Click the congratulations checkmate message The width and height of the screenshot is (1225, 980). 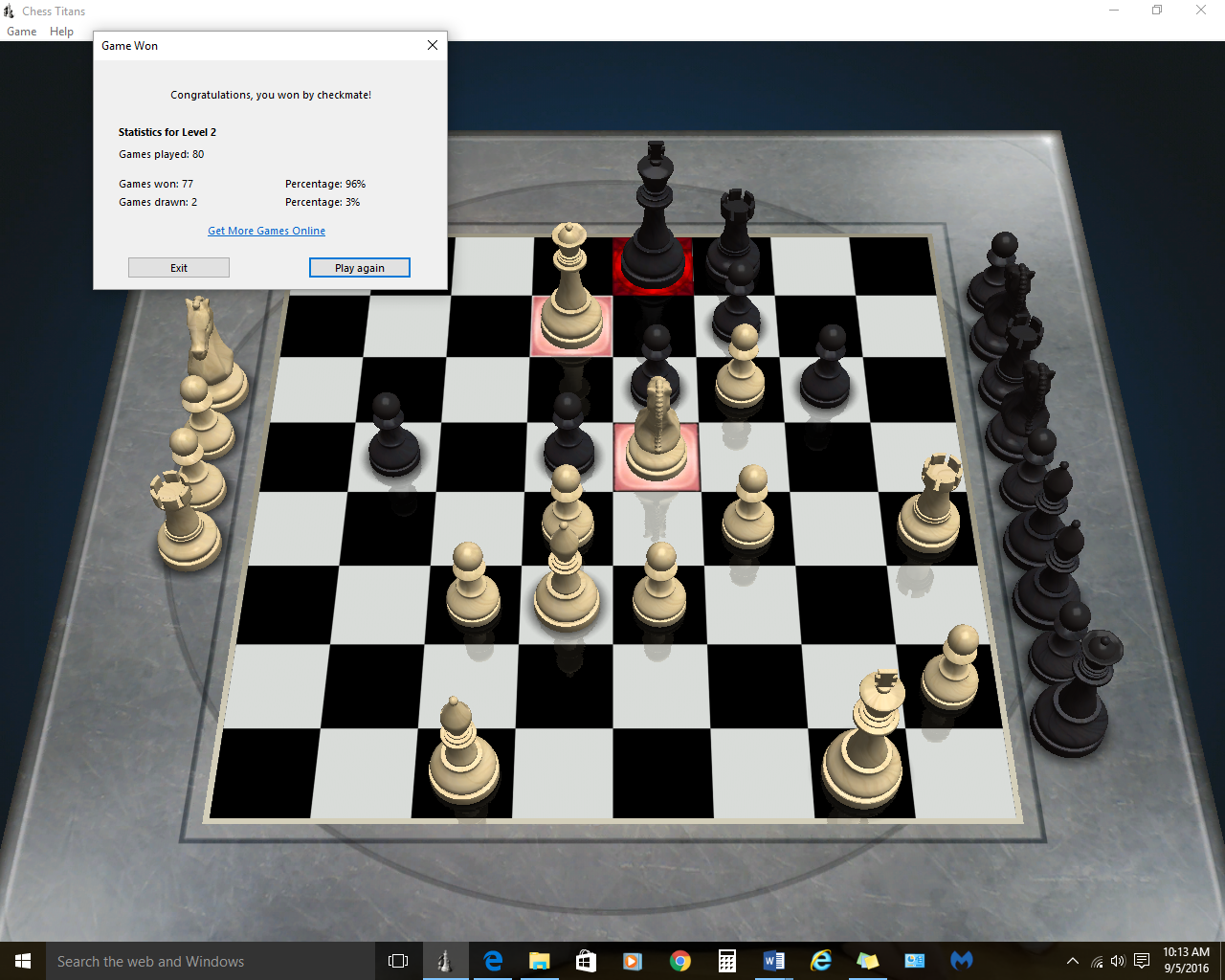click(x=271, y=95)
